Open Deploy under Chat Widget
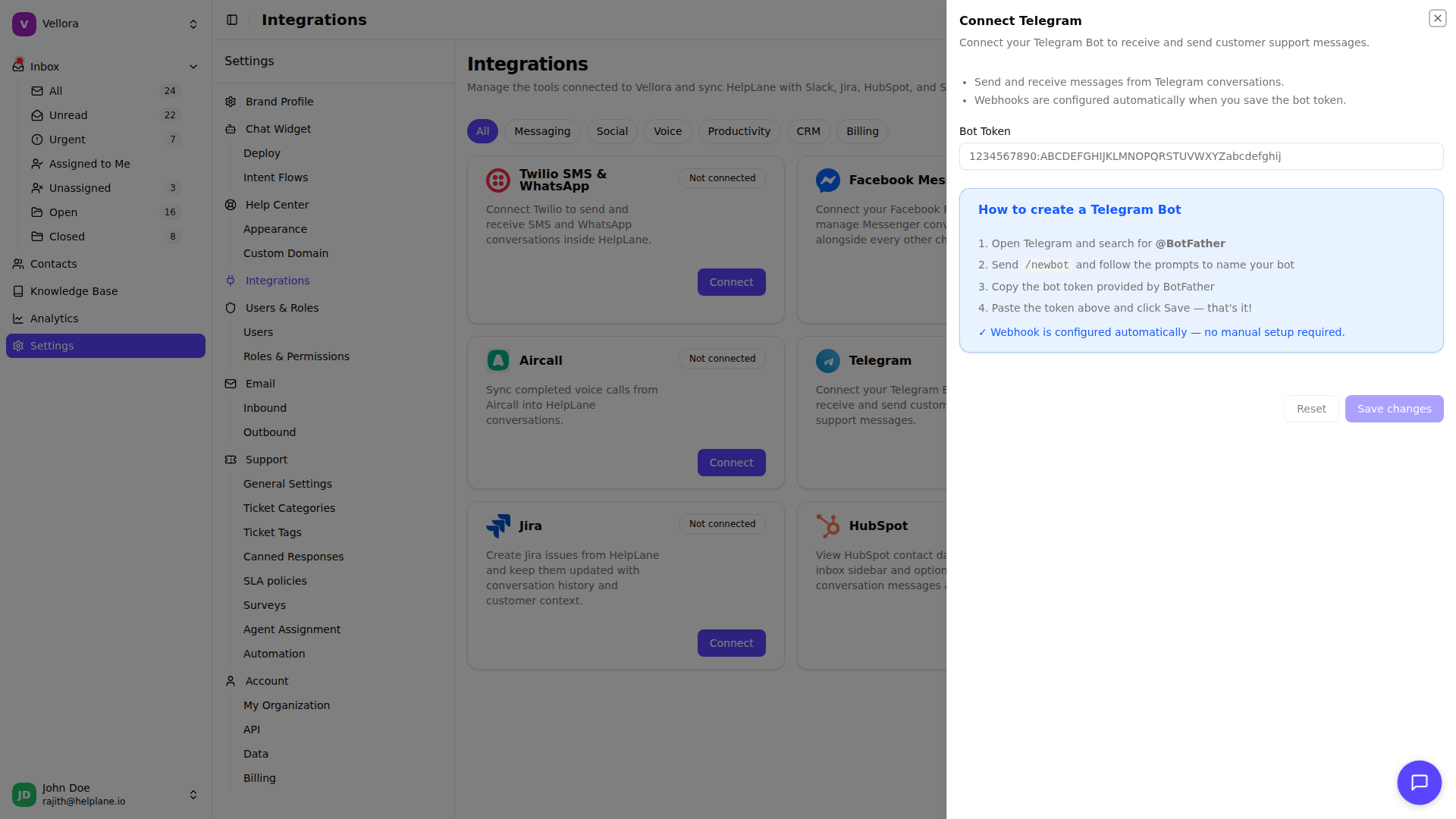The width and height of the screenshot is (1456, 819). pos(262,153)
